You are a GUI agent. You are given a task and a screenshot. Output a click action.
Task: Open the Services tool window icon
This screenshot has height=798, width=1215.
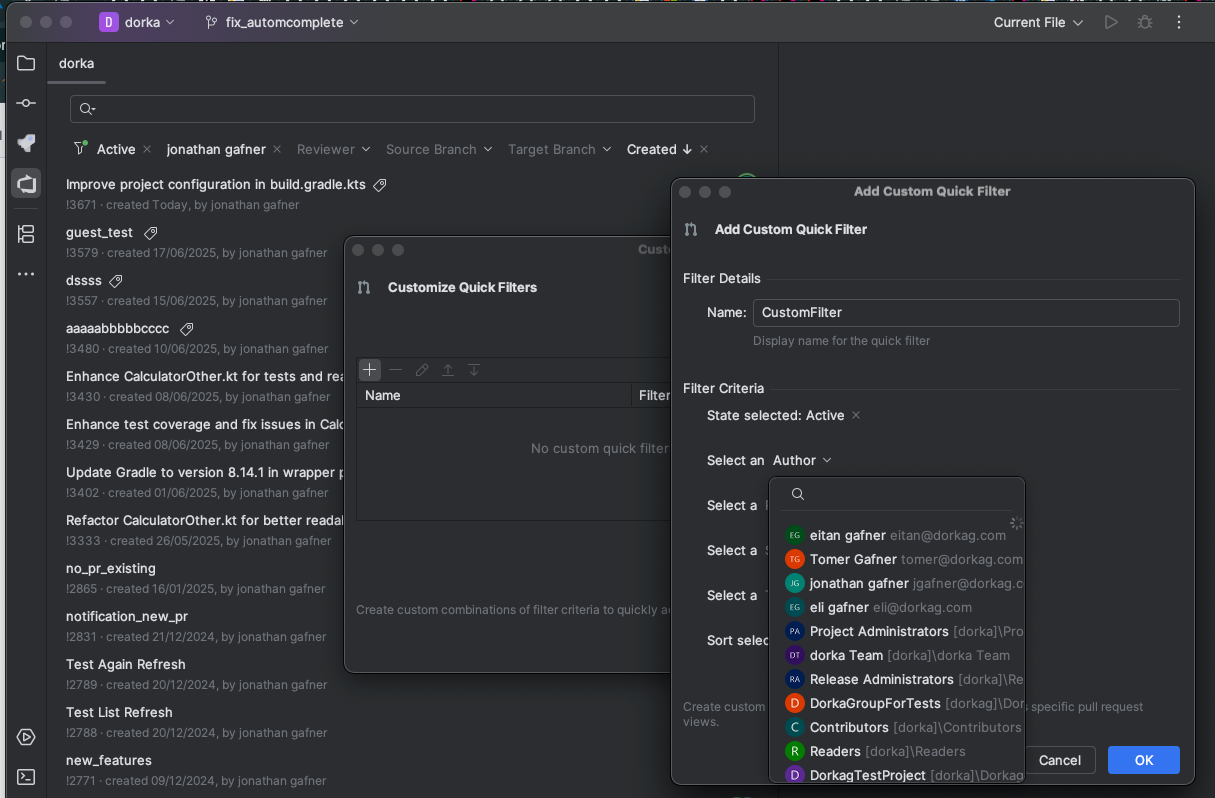click(x=26, y=737)
